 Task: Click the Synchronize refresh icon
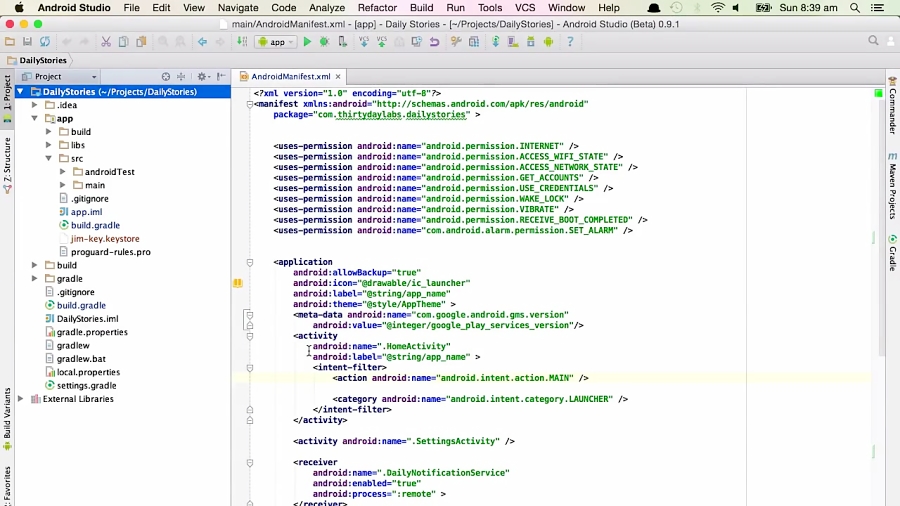[45, 42]
